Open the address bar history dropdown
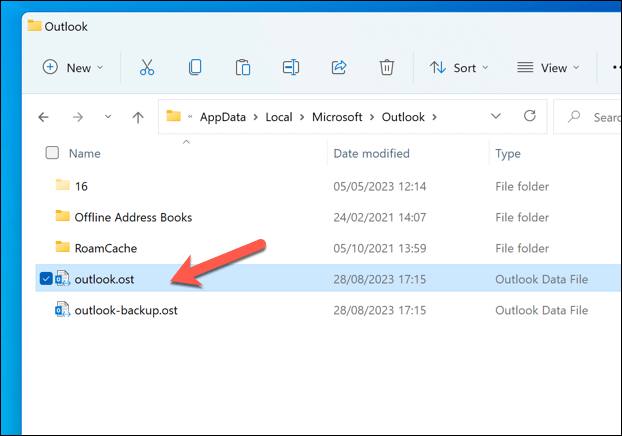 pyautogui.click(x=495, y=116)
